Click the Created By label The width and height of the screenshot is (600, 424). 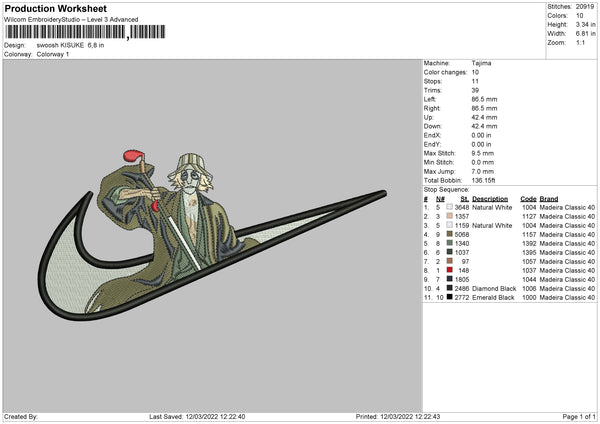tap(21, 416)
